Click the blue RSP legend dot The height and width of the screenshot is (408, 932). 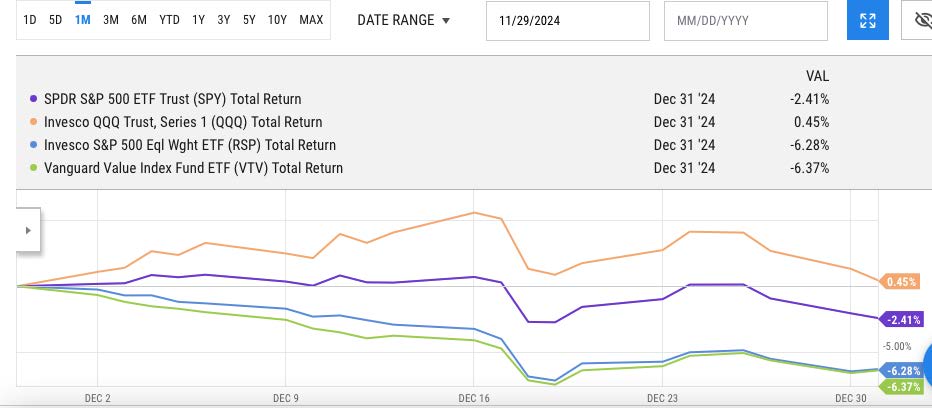coord(33,145)
